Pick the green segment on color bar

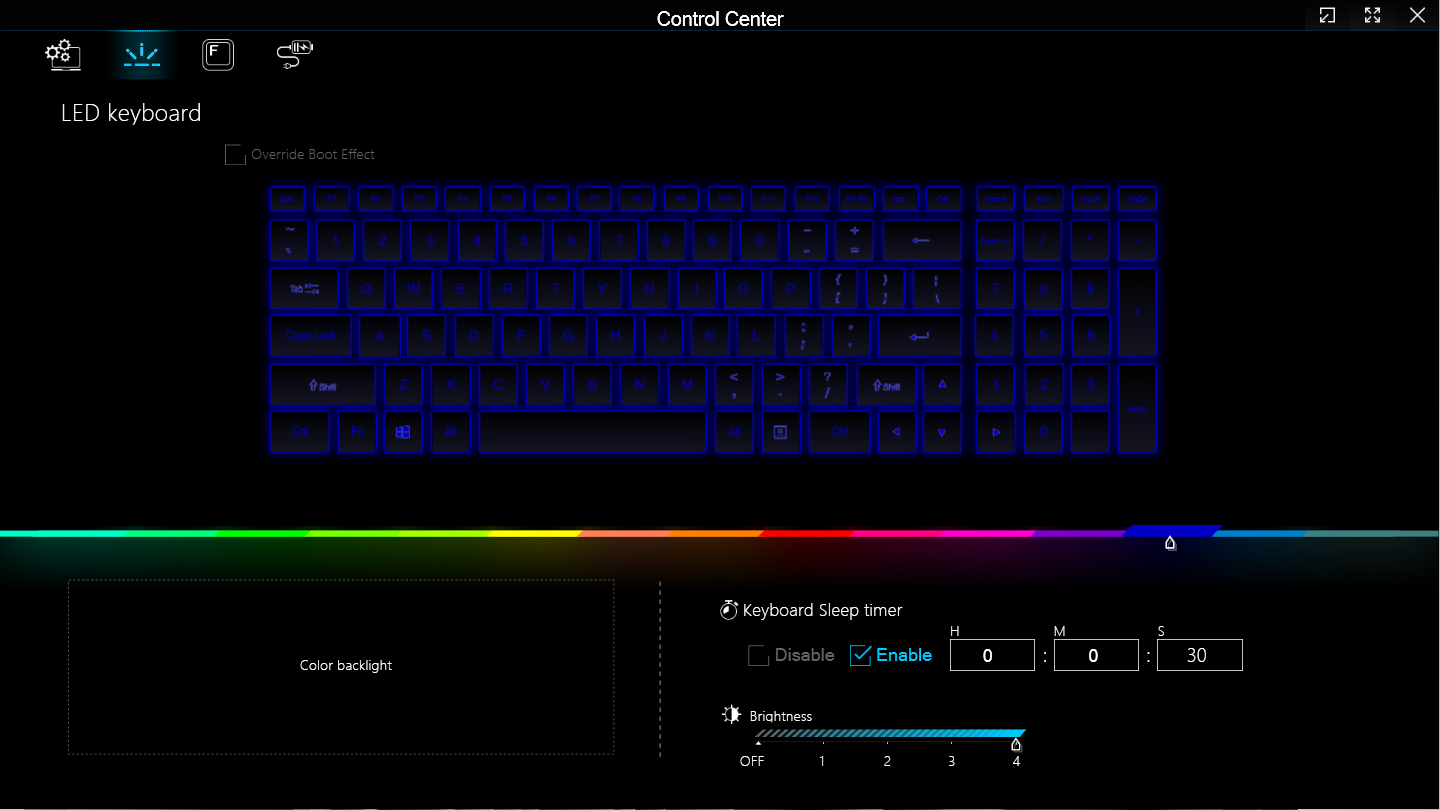coord(260,533)
